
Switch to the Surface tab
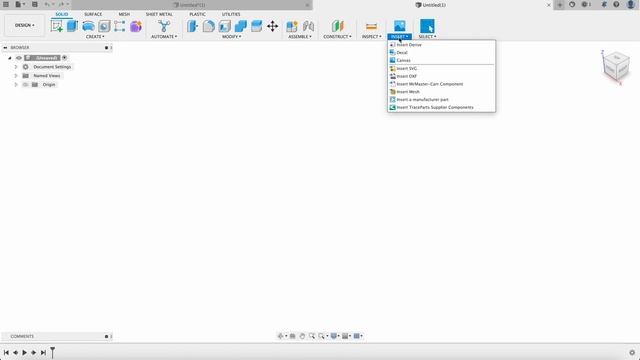(93, 14)
